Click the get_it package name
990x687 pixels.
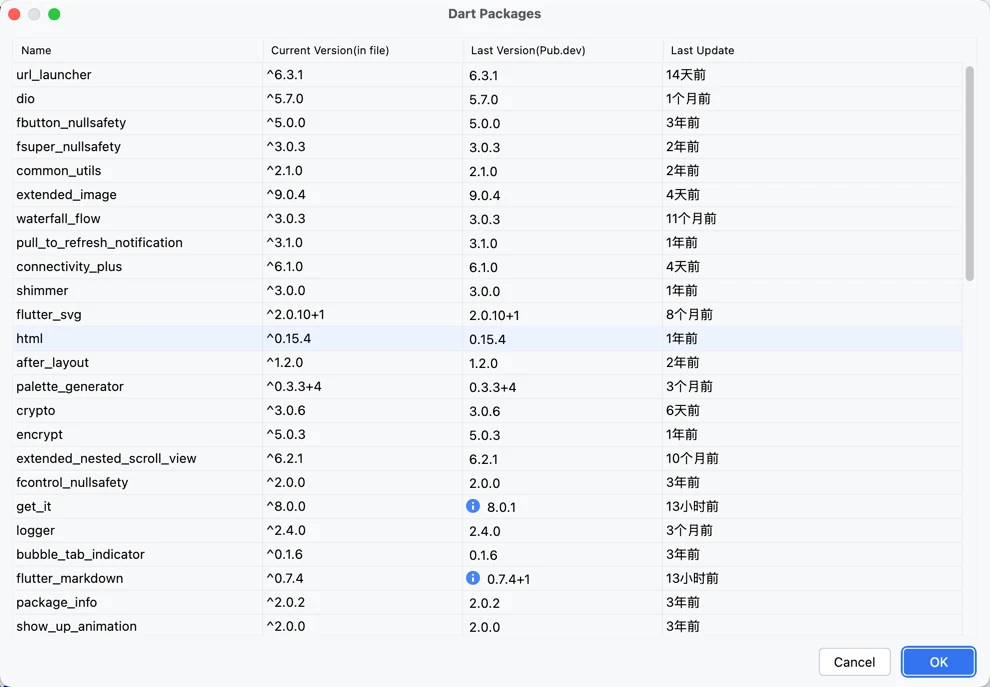pos(34,507)
